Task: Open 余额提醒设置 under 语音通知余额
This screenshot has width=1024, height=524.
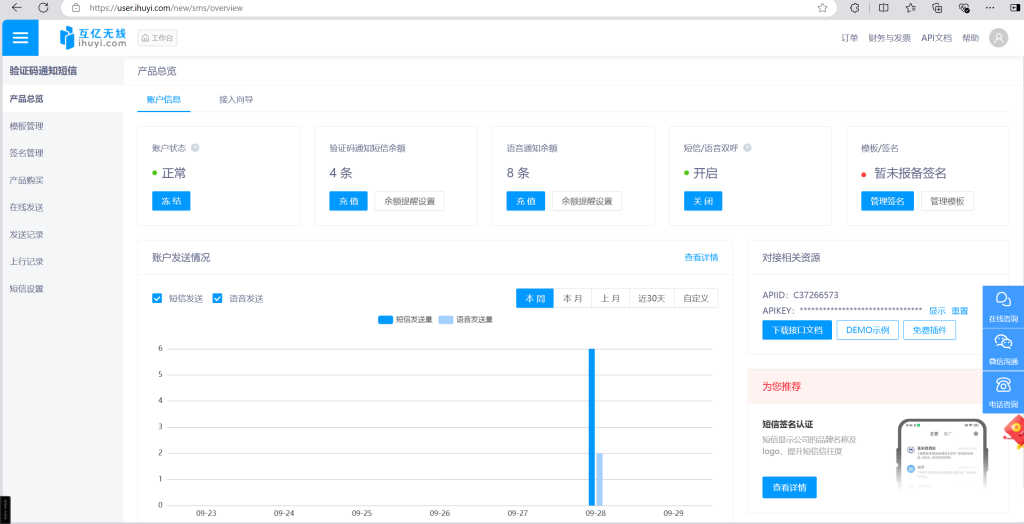Action: click(587, 201)
